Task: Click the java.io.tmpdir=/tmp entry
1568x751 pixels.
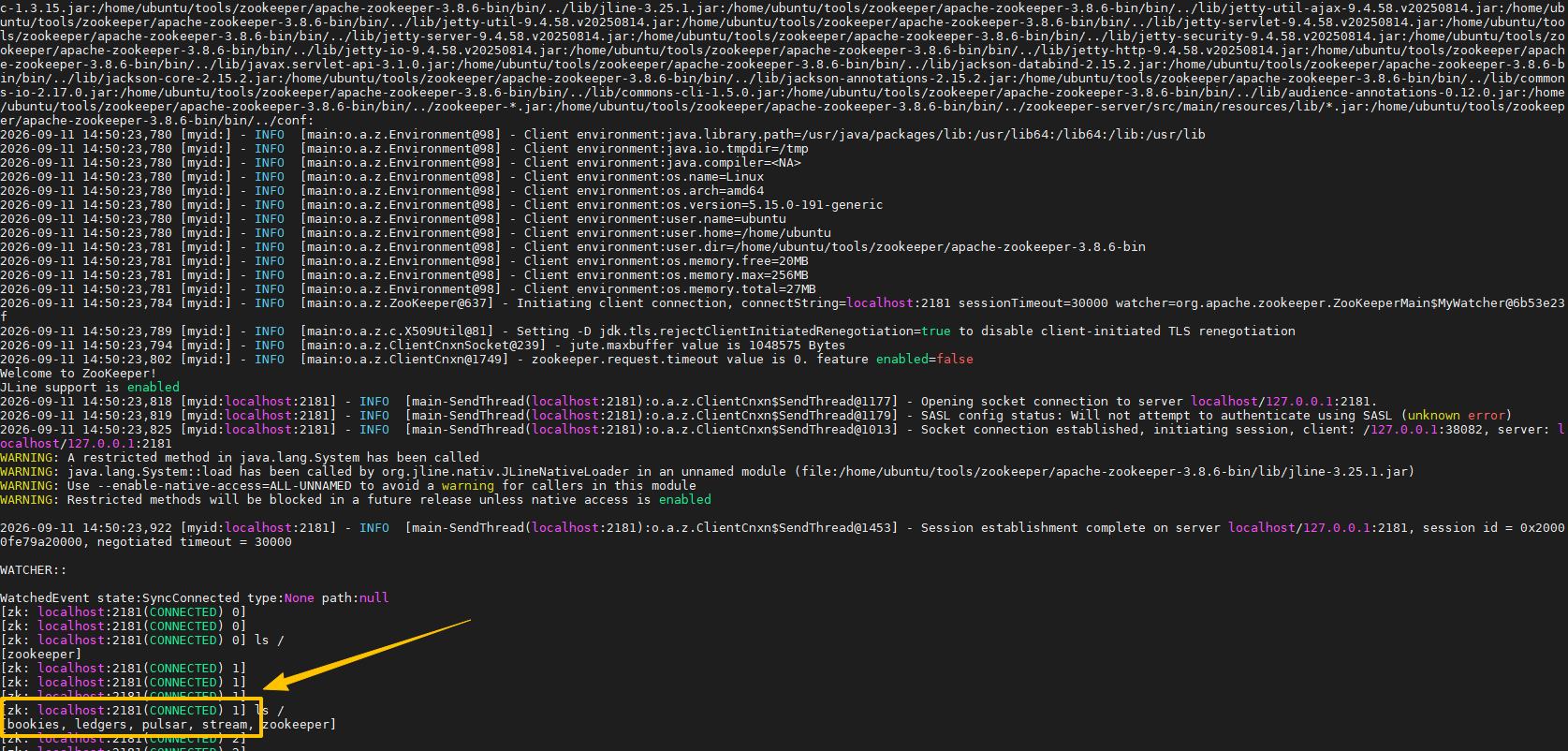Action: 738,149
